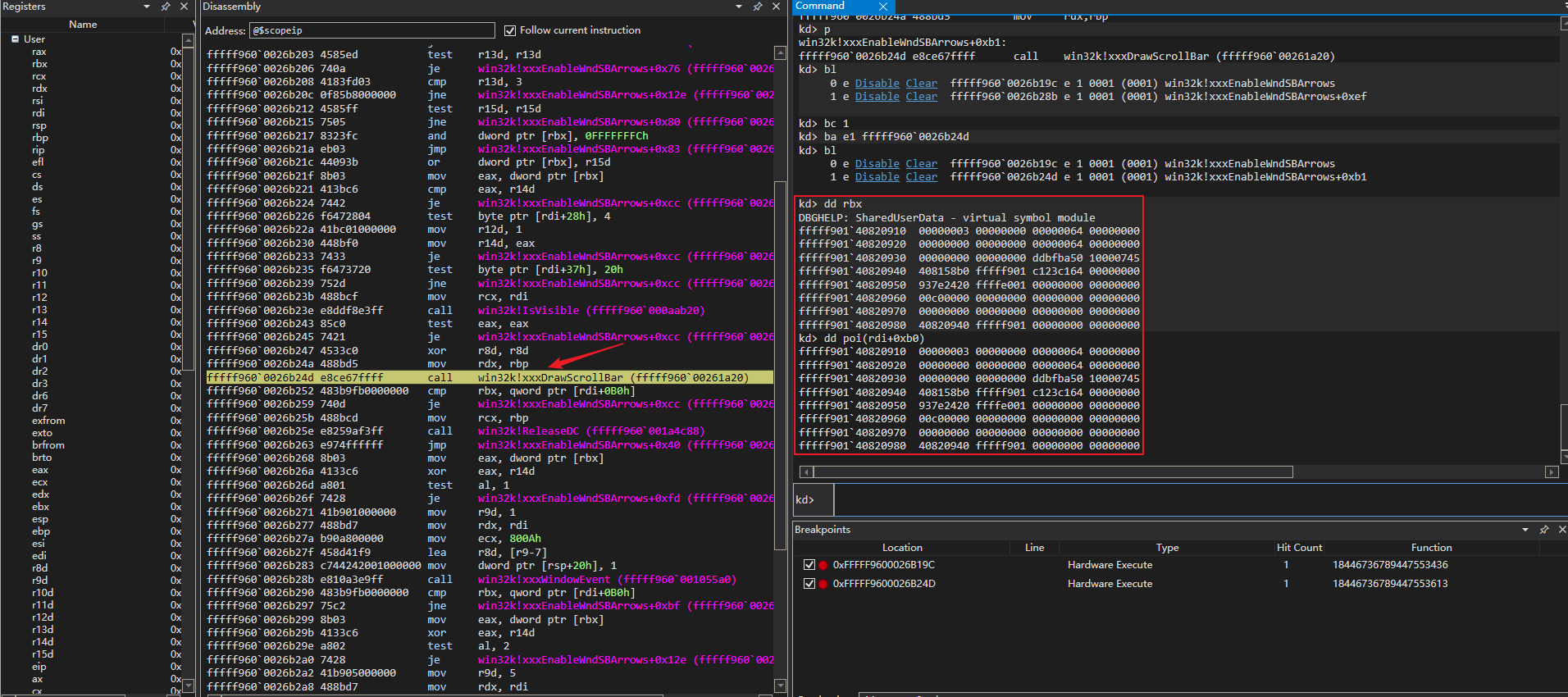Pin the Breakpoints panel
The width and height of the screenshot is (1568, 697).
1544,530
